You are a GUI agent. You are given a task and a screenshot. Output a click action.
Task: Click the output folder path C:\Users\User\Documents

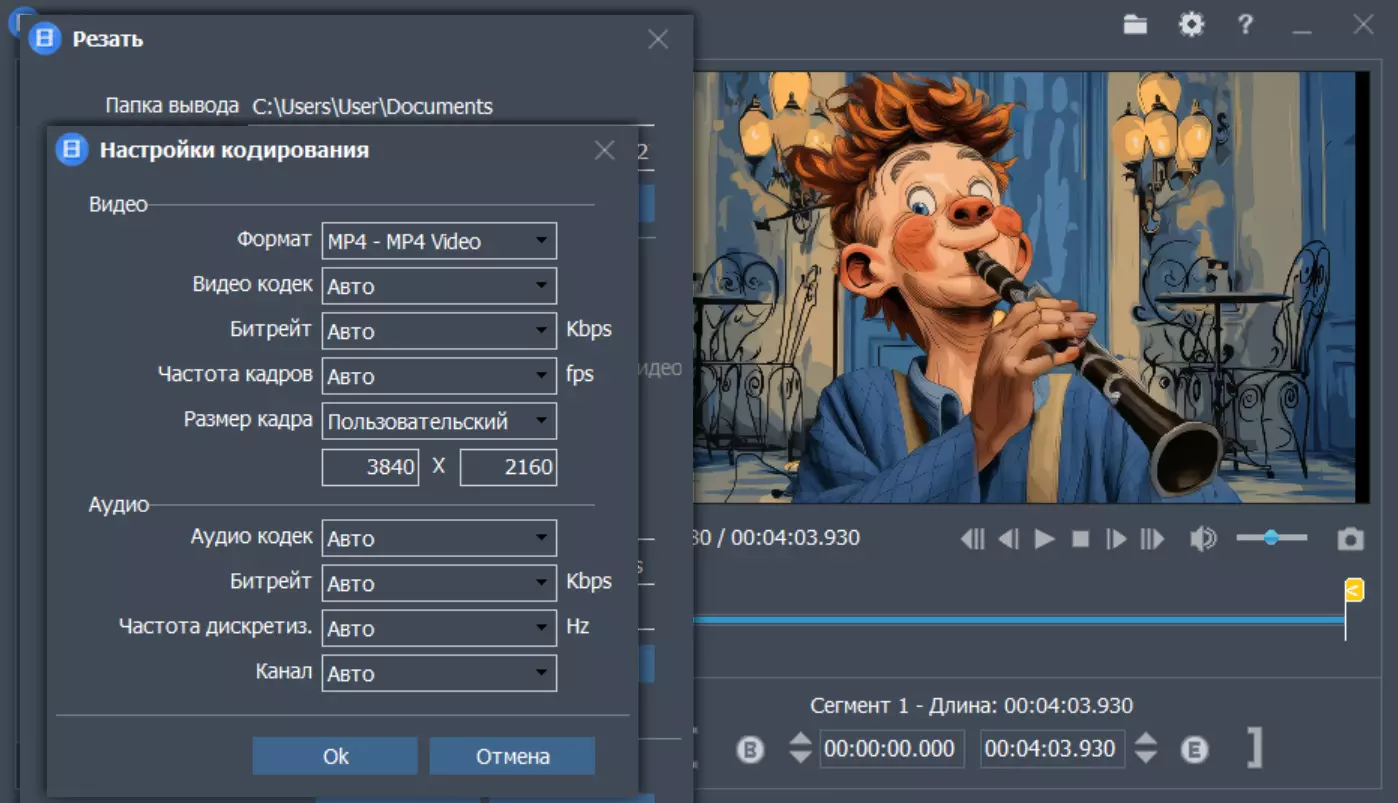tap(373, 106)
